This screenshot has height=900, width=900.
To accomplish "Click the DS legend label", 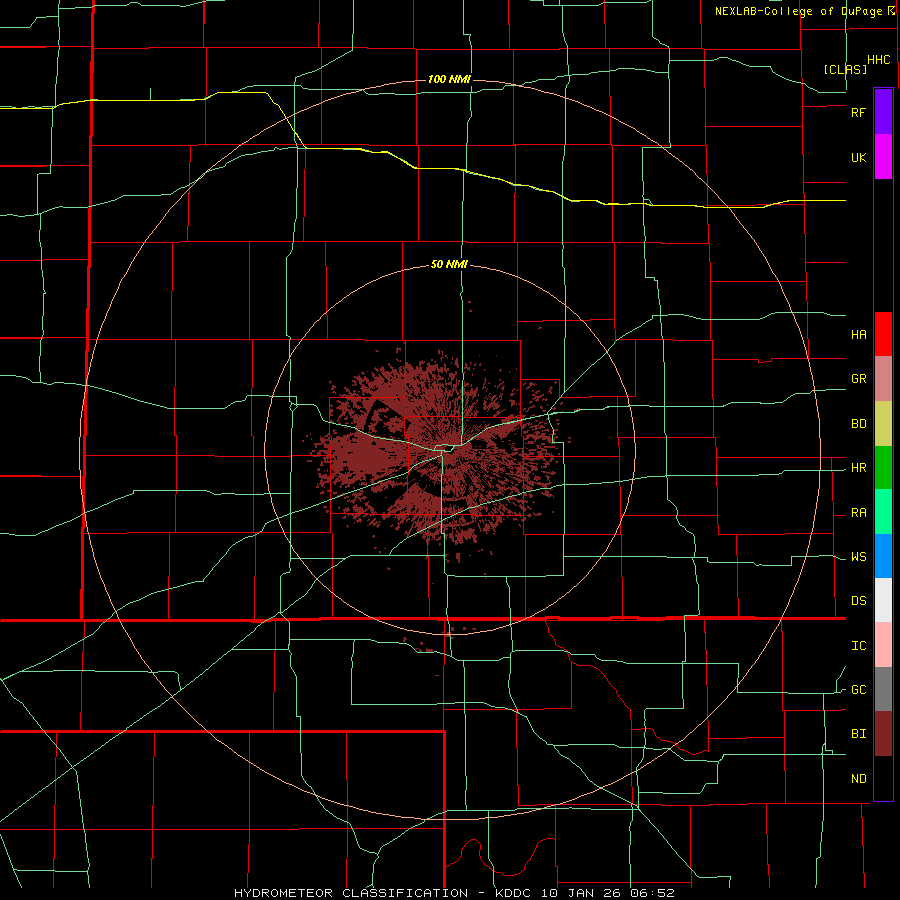I will [859, 601].
